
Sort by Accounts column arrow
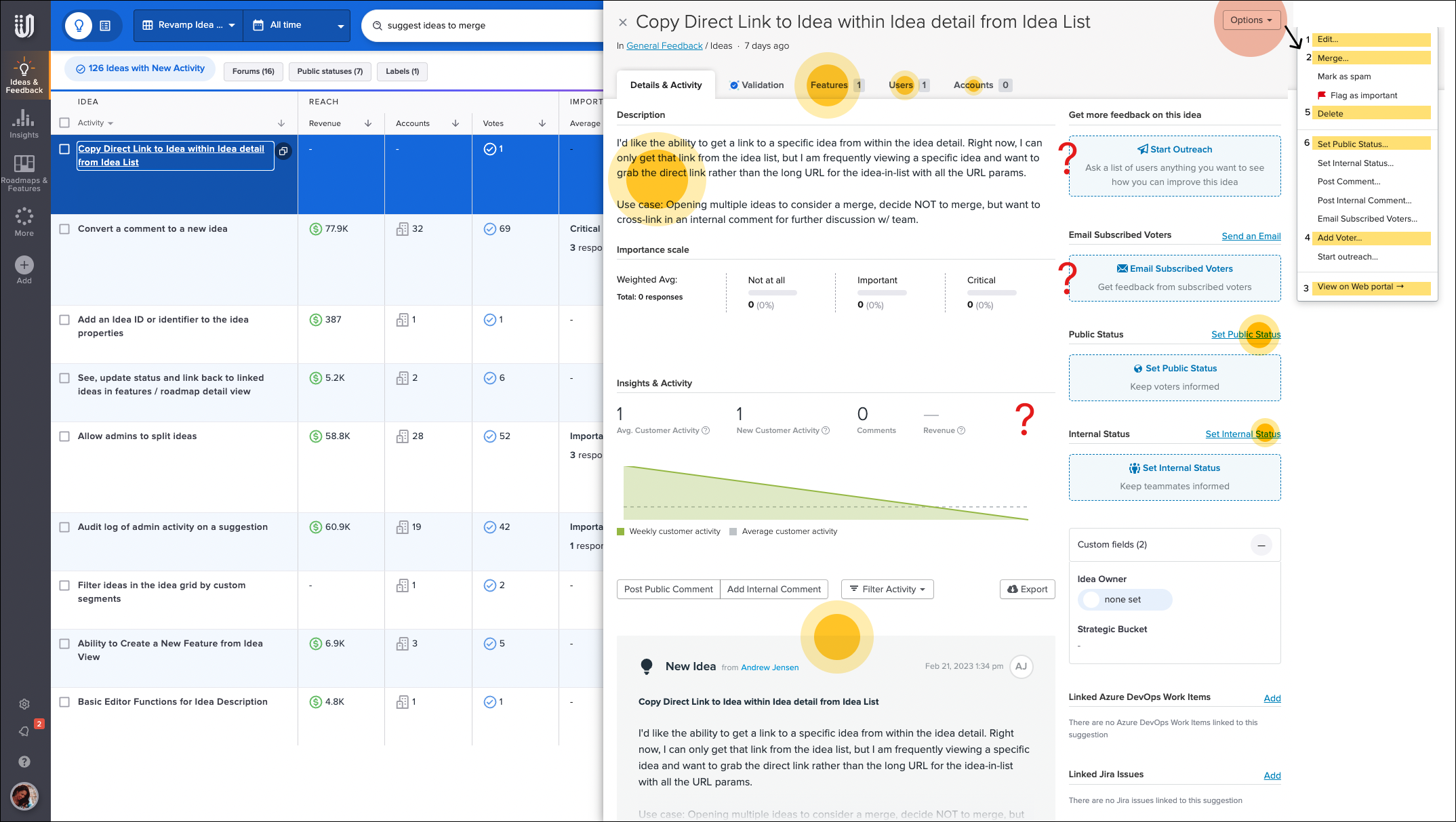[x=456, y=123]
